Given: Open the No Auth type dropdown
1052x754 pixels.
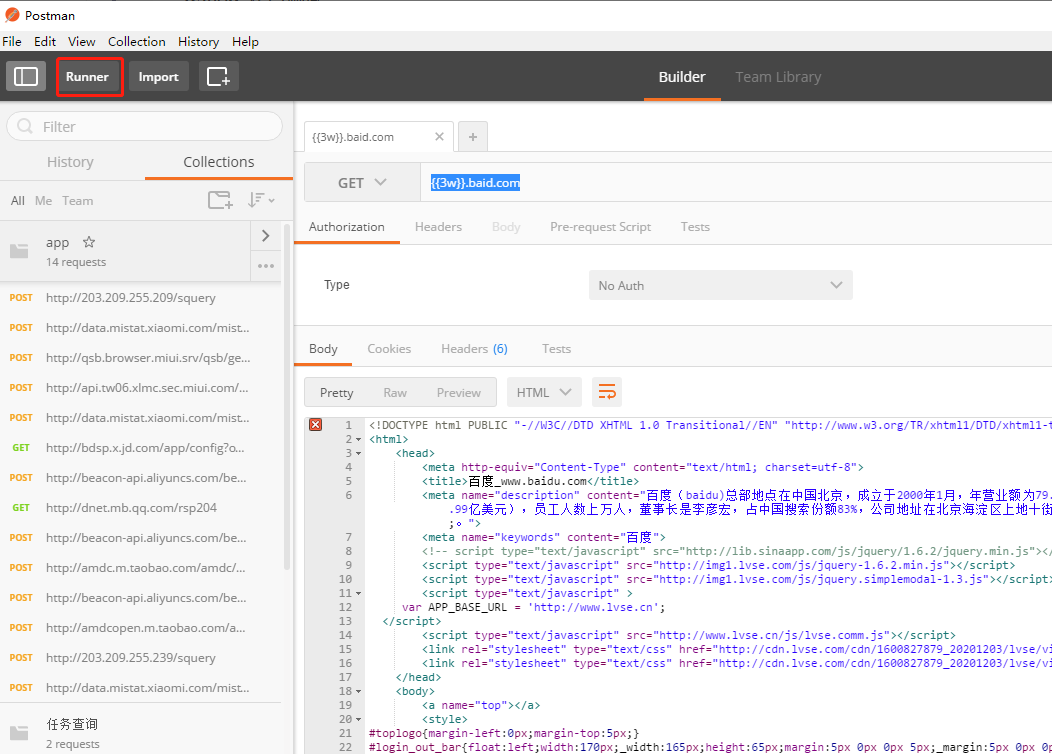Looking at the screenshot, I should tap(721, 285).
